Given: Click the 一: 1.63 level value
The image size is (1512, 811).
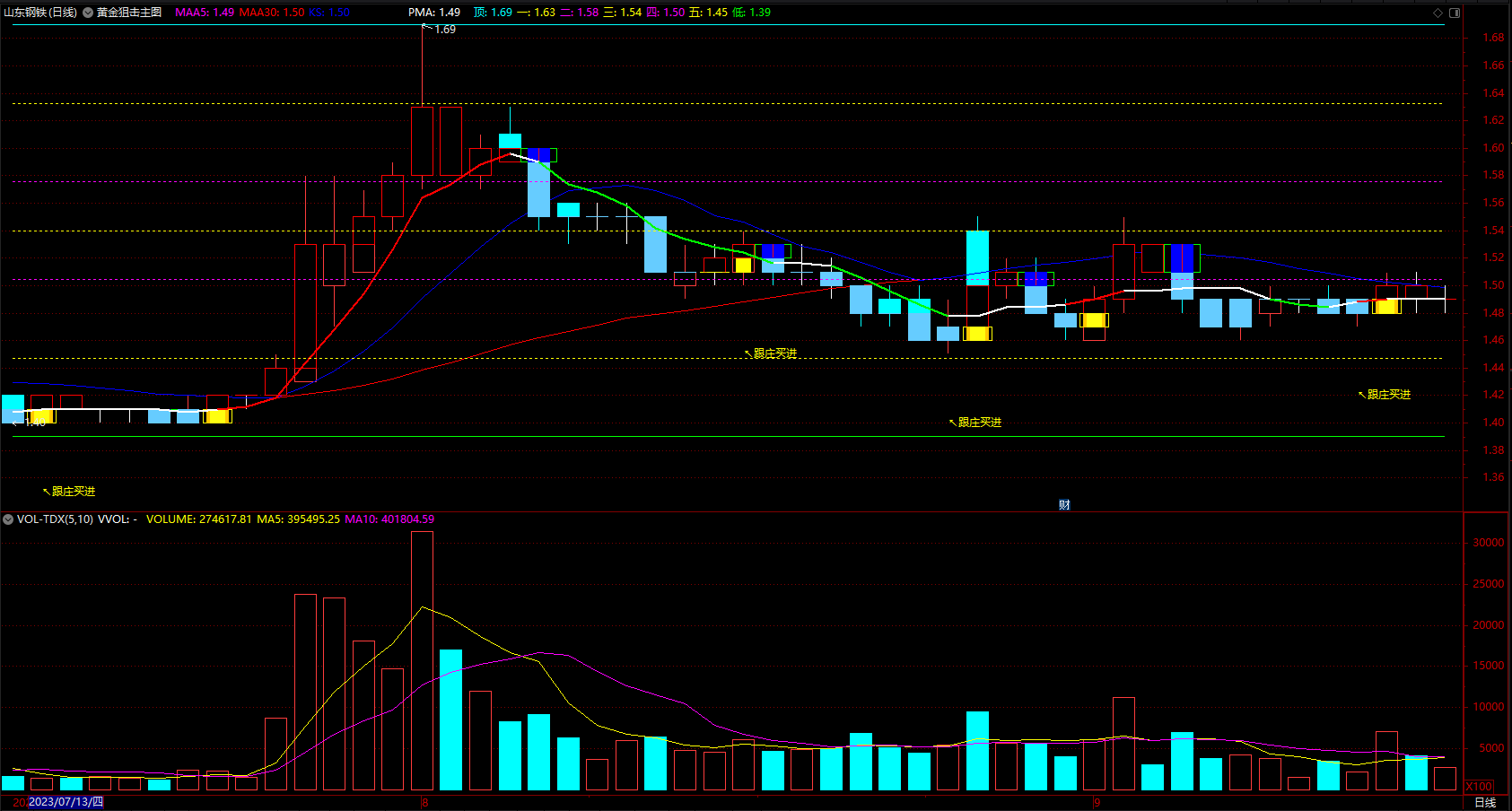Looking at the screenshot, I should click(536, 13).
